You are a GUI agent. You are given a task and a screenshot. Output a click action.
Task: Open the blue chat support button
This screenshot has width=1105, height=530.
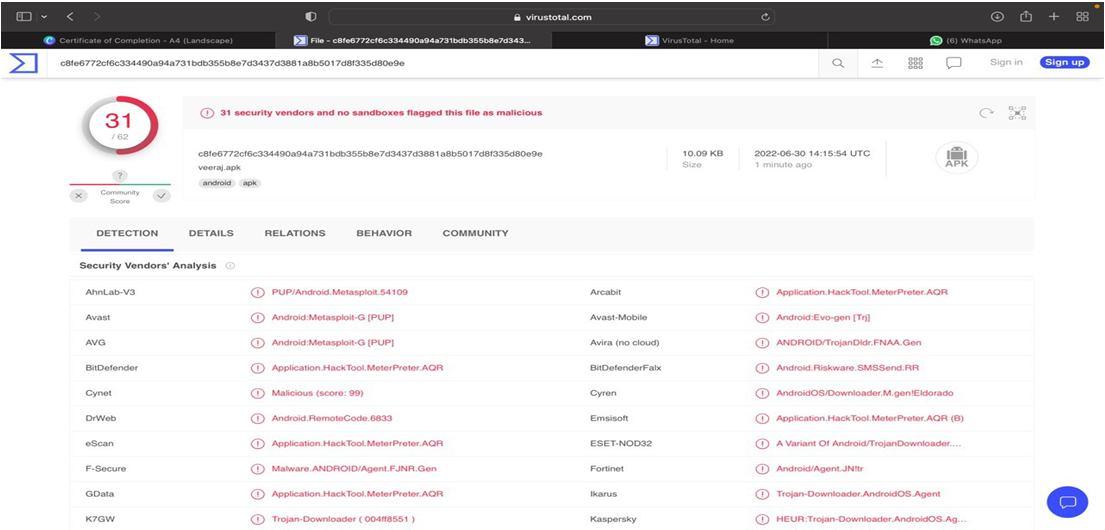(1068, 502)
